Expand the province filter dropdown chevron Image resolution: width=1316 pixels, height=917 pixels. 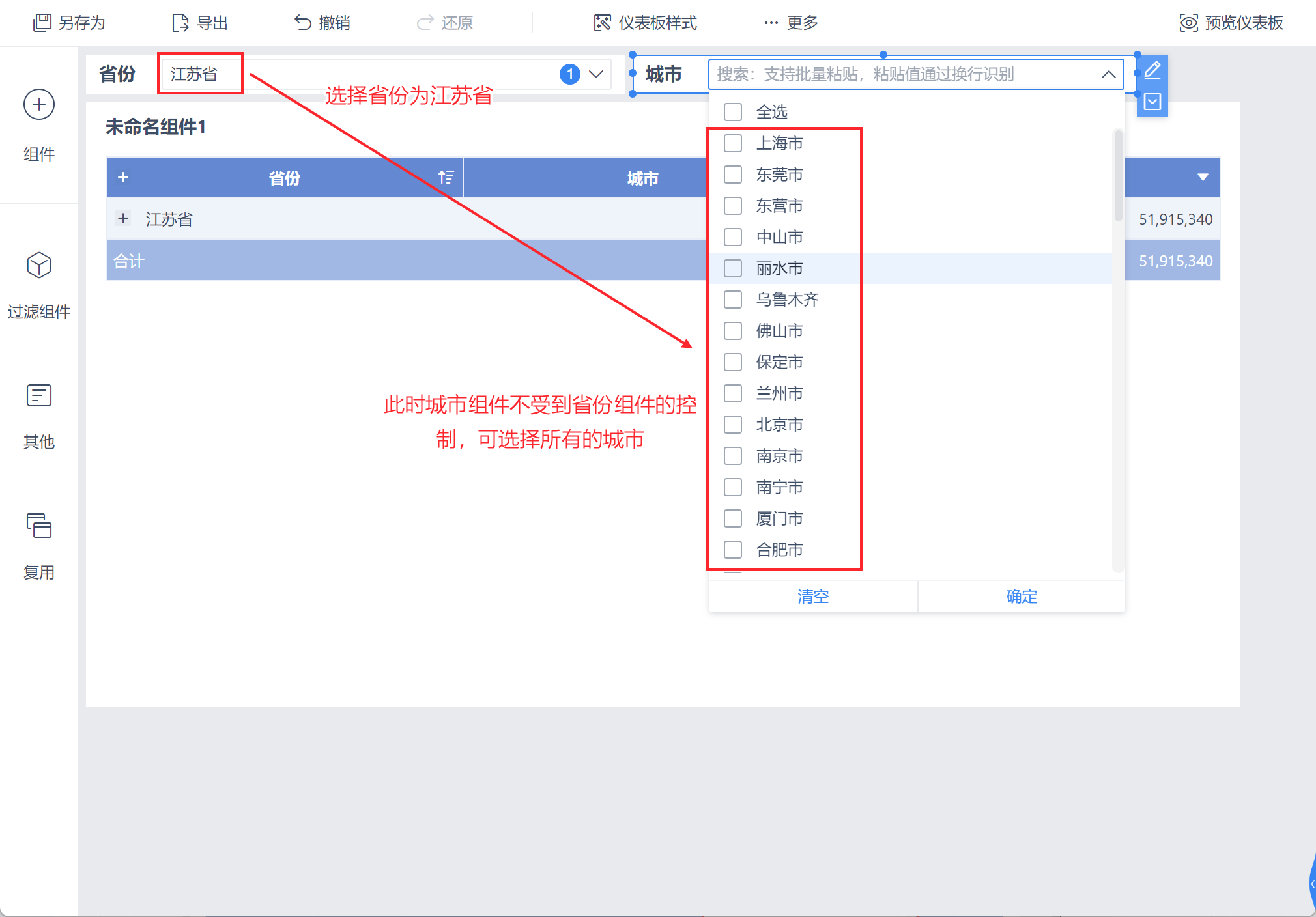click(x=596, y=74)
